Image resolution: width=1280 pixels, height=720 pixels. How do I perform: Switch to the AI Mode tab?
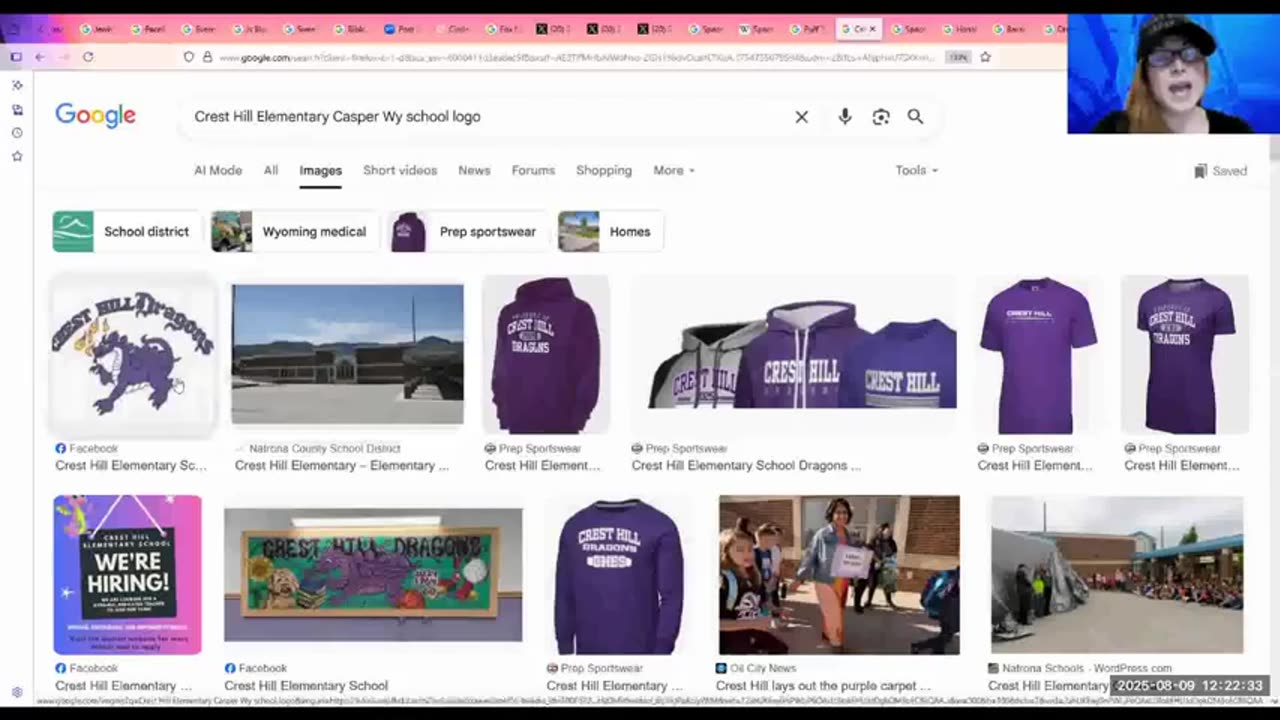coord(218,170)
